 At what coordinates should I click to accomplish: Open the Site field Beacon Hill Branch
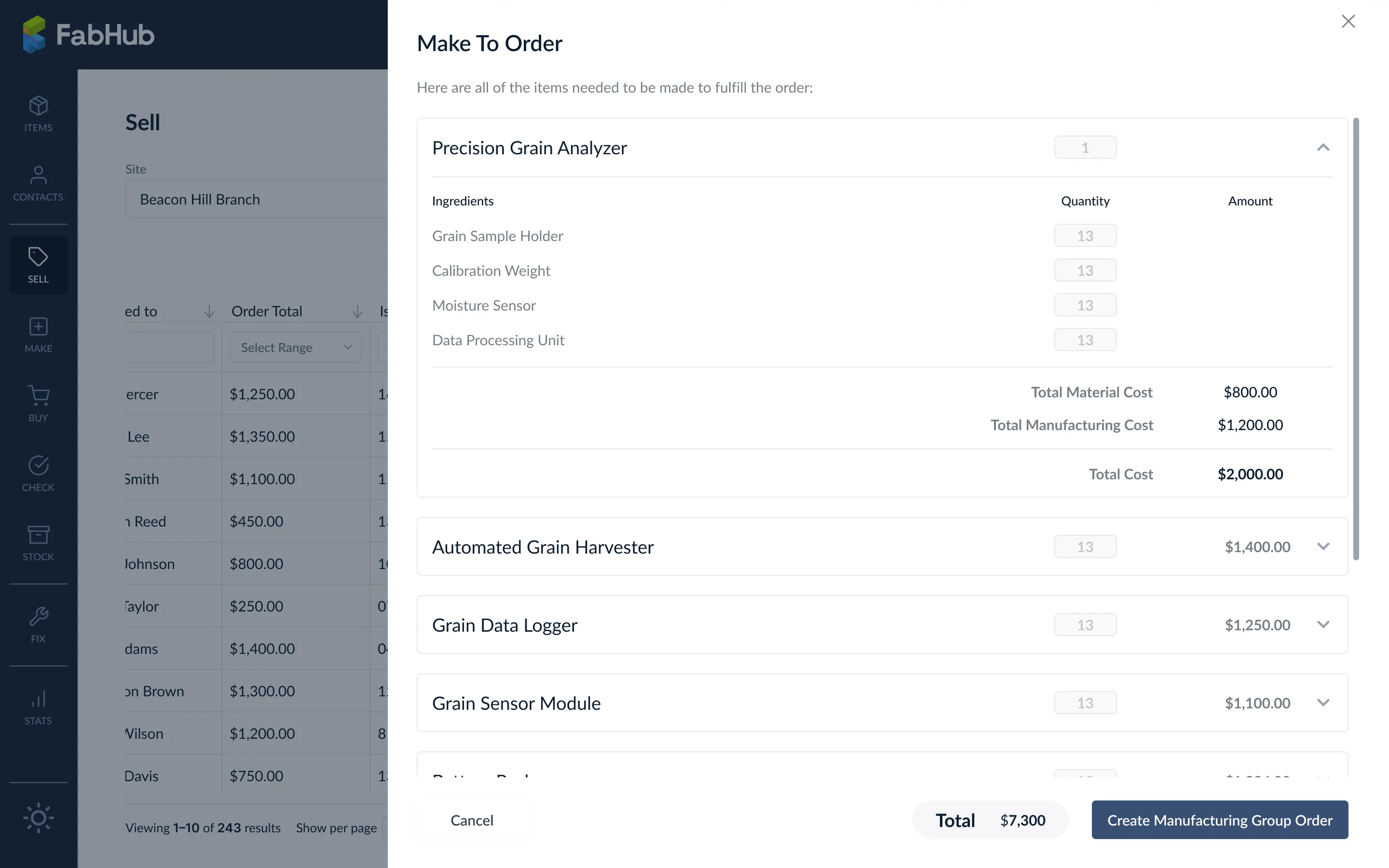click(257, 199)
